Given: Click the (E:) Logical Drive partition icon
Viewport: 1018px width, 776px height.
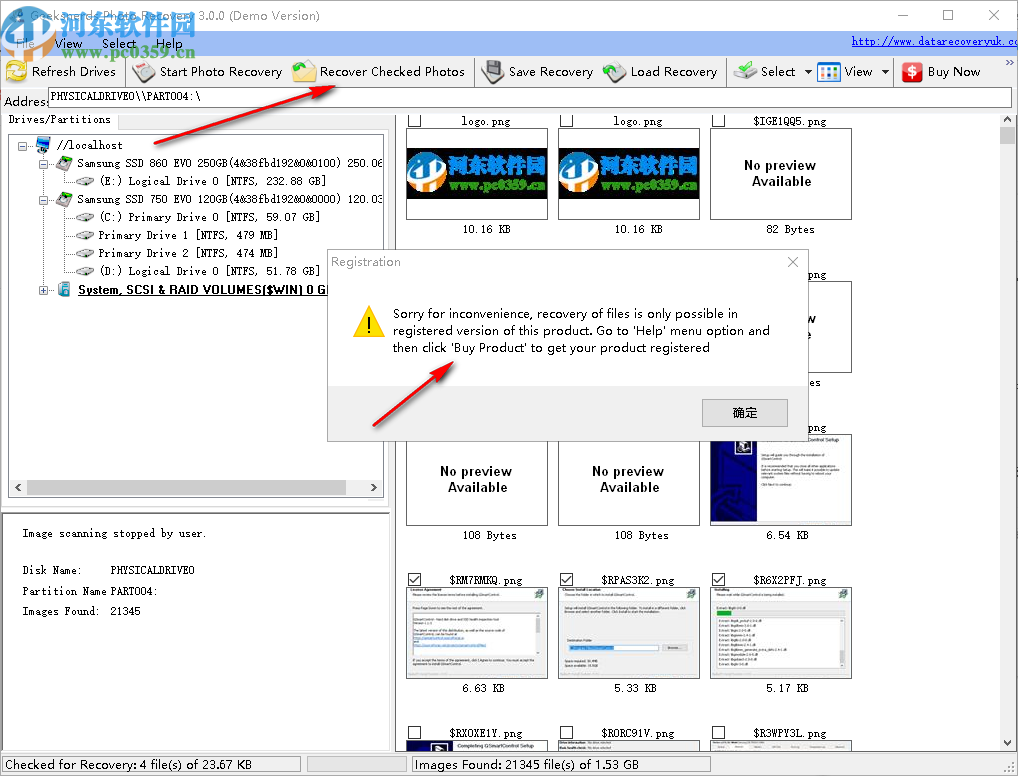Looking at the screenshot, I should pyautogui.click(x=85, y=181).
